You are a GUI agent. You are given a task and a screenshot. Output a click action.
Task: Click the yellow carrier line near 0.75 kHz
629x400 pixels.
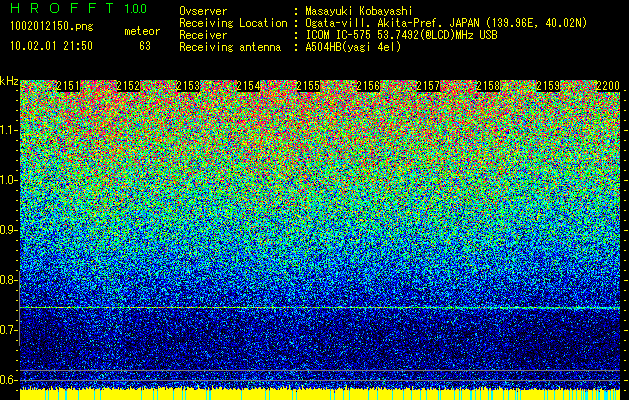point(320,308)
